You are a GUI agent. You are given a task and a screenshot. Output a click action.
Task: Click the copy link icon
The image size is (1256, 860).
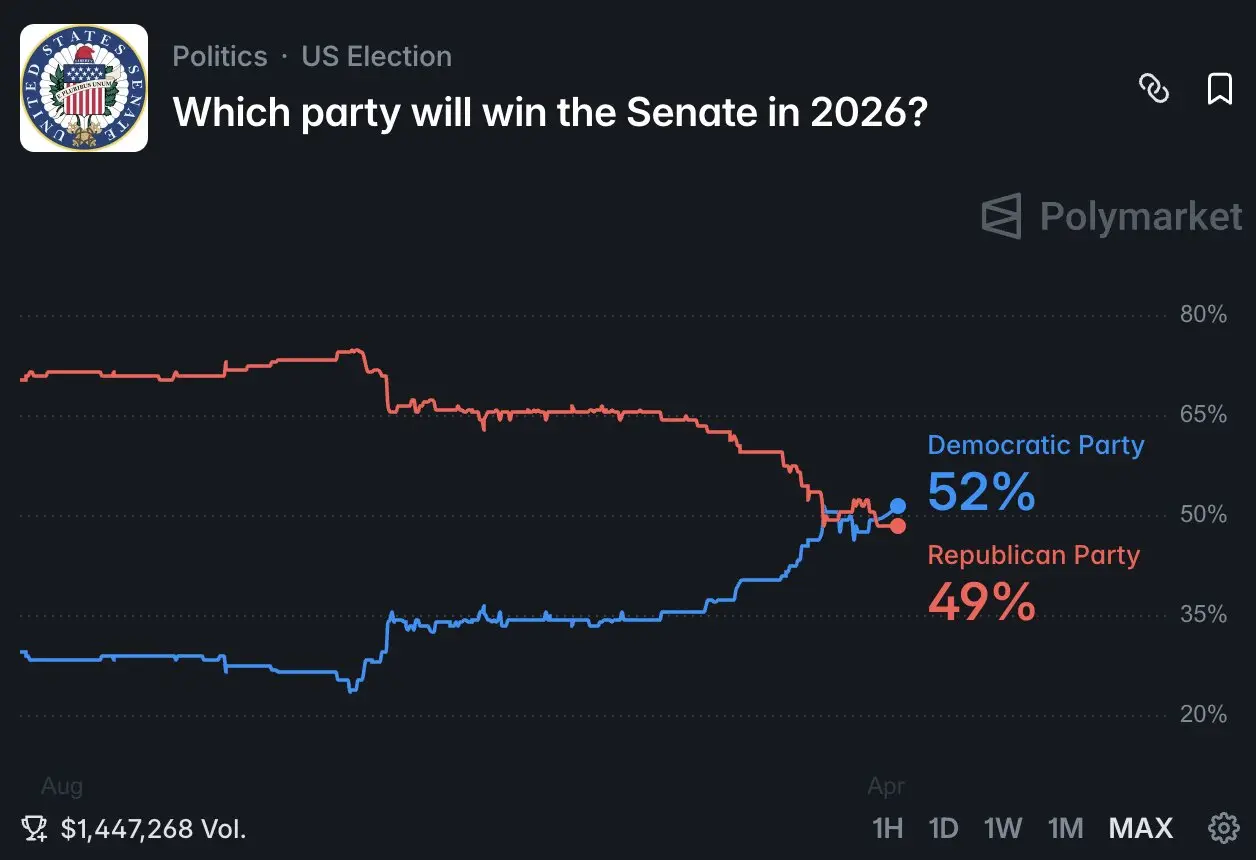[1155, 90]
